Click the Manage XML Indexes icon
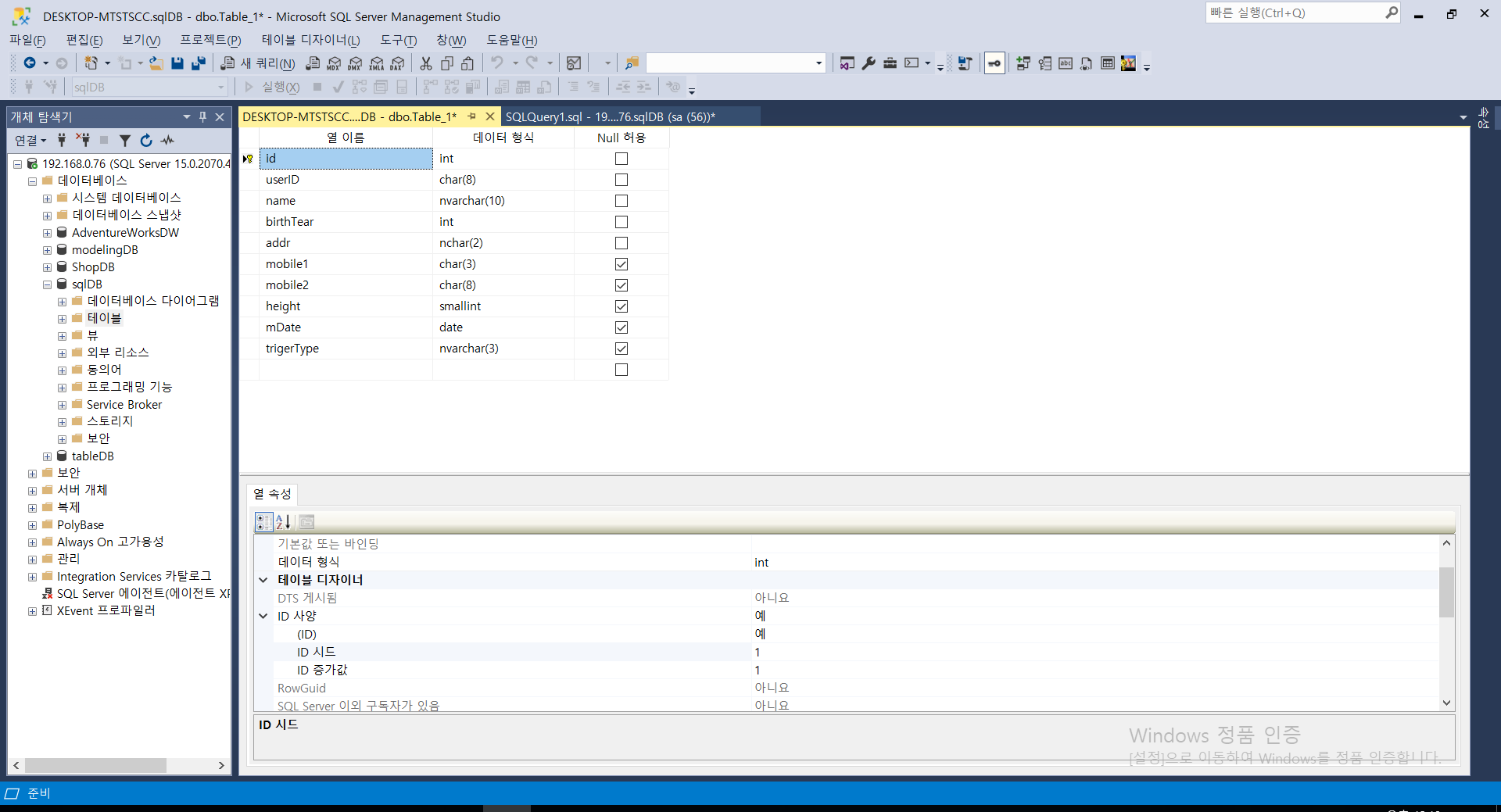This screenshot has width=1501, height=812. point(1087,63)
